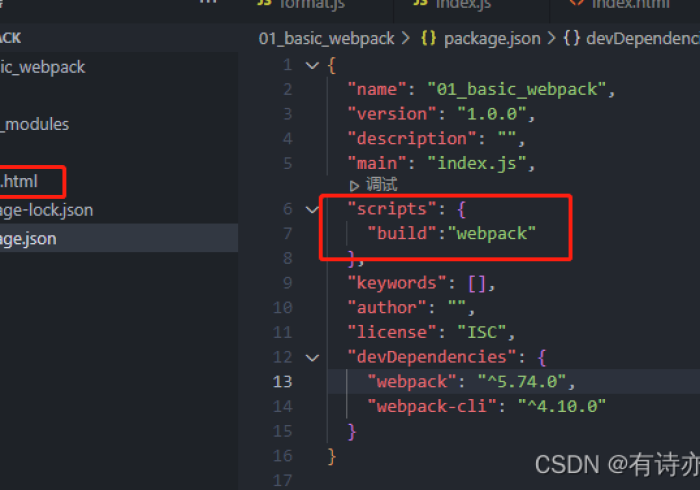This screenshot has width=700, height=490.
Task: Collapse the devDependencies block fold arrow
Action: (315, 357)
